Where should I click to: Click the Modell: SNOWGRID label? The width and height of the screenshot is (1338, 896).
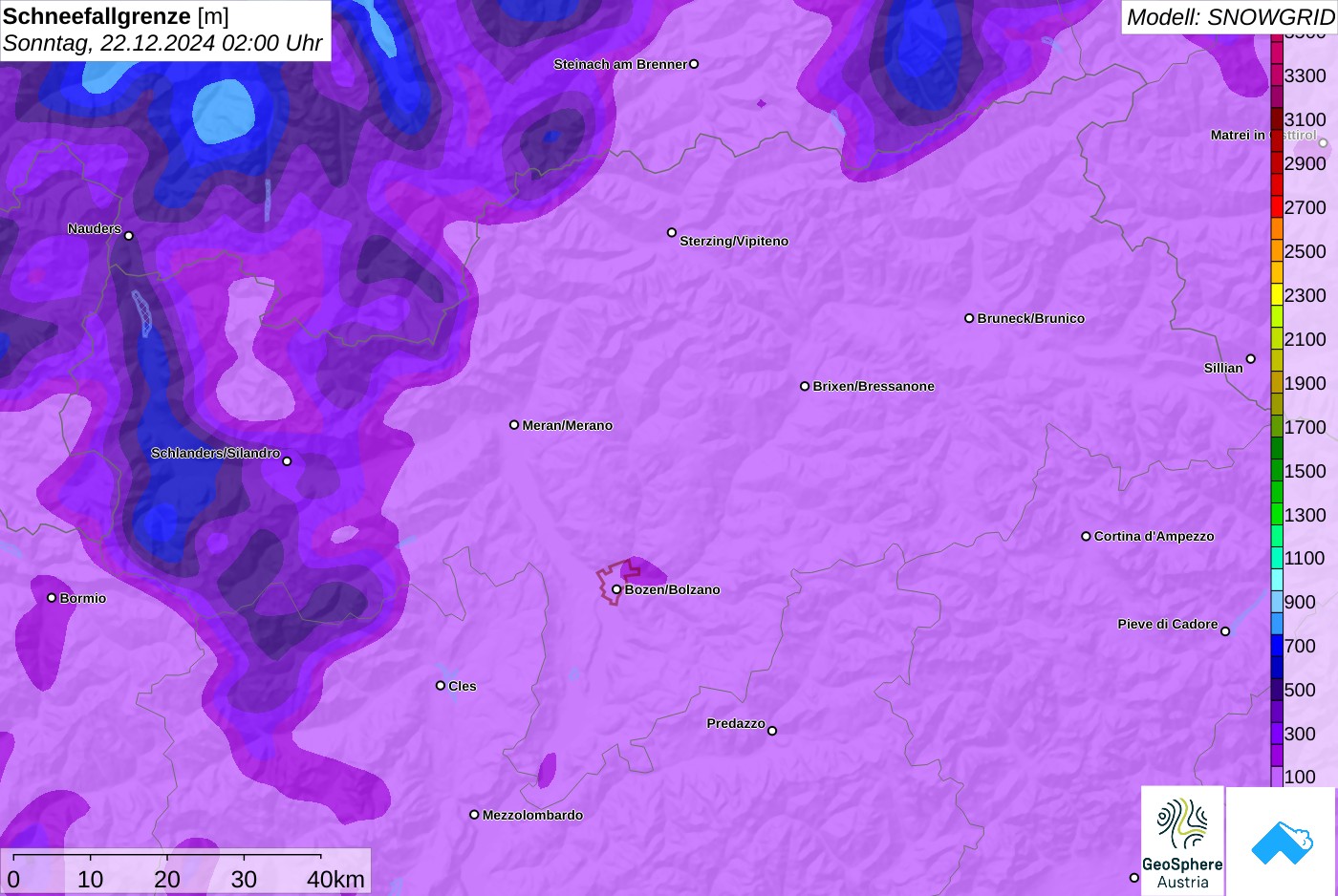pos(1230,17)
